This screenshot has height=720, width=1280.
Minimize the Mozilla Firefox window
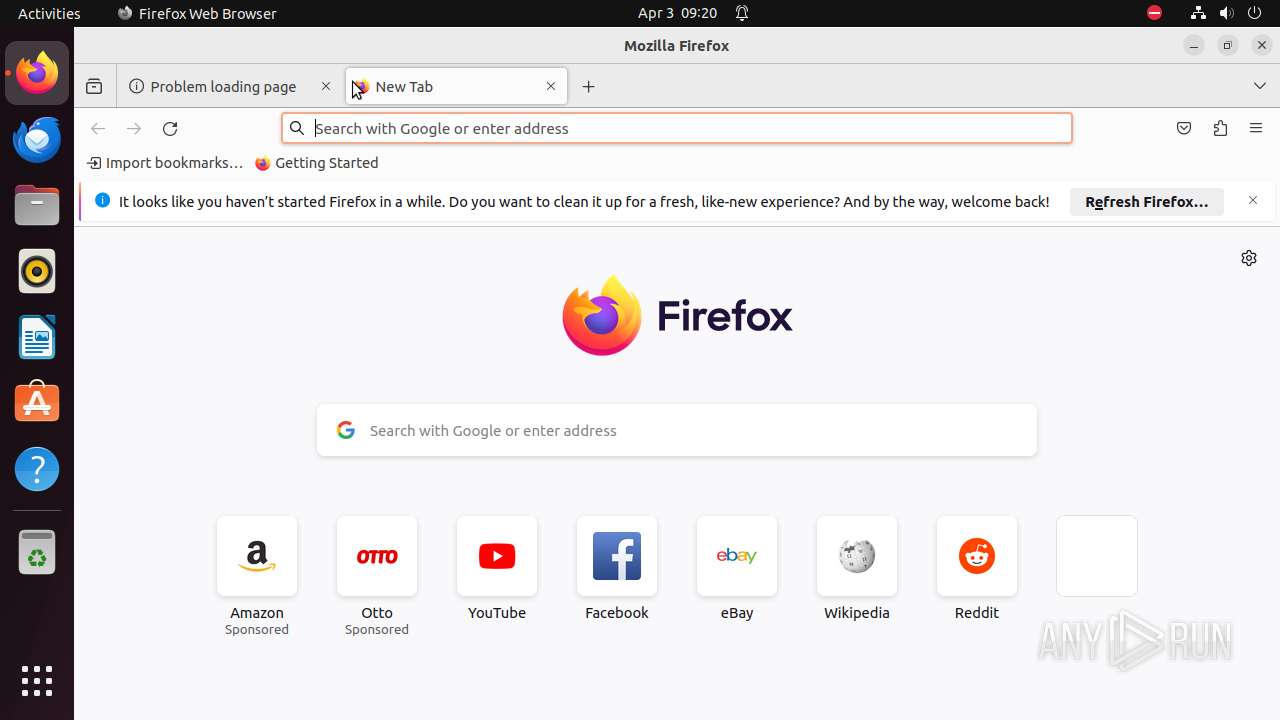point(1194,45)
